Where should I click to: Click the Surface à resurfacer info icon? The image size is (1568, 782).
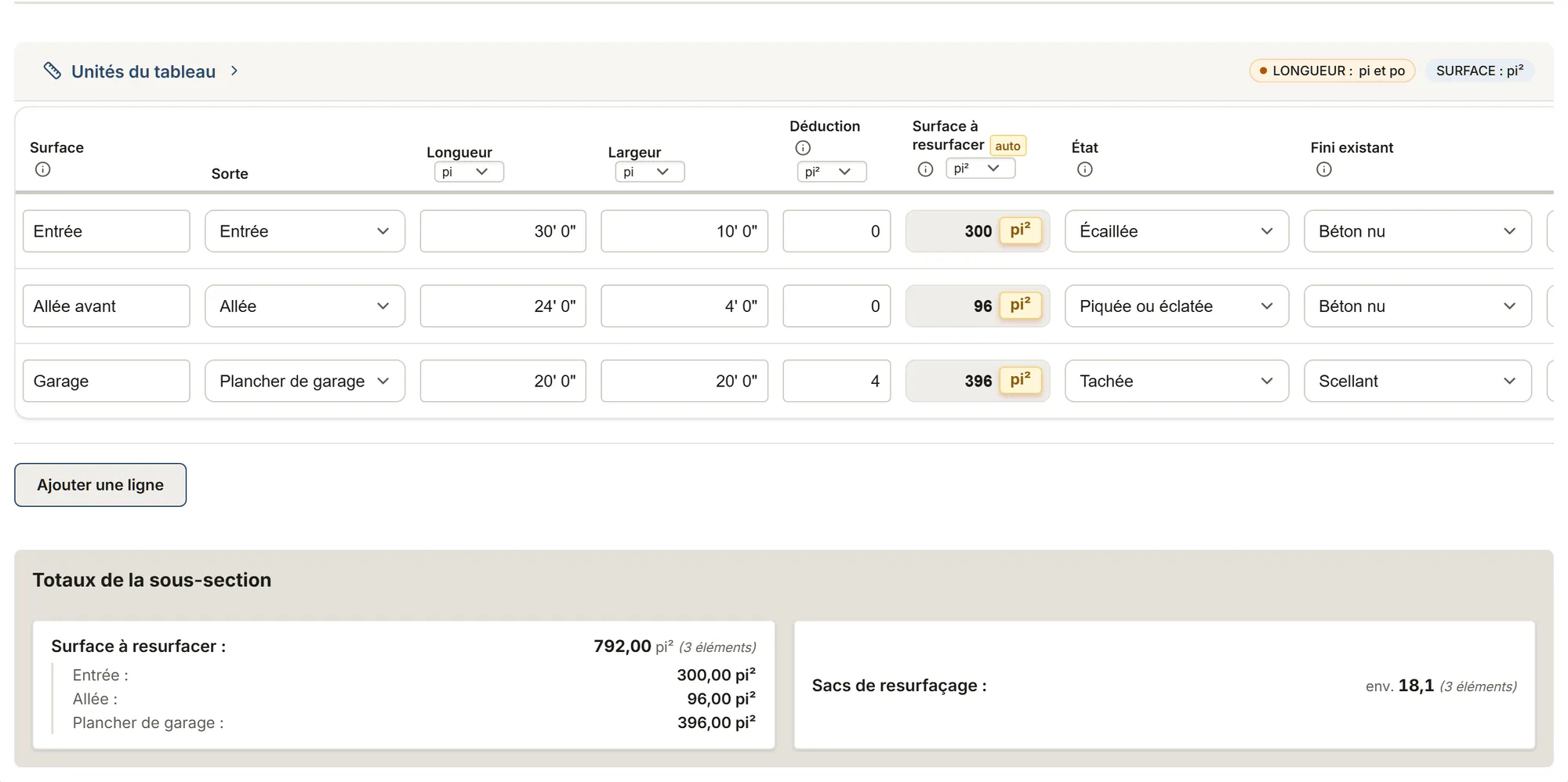pos(926,169)
